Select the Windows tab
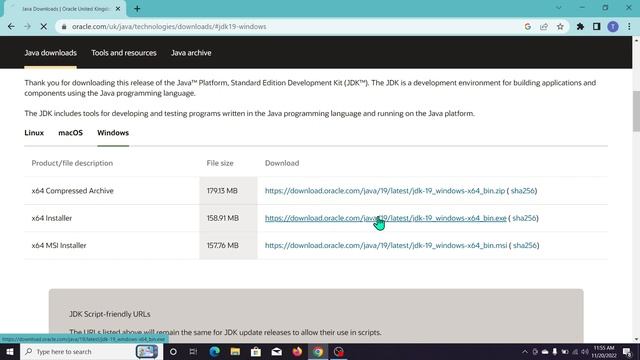This screenshot has width=640, height=360. tap(113, 133)
